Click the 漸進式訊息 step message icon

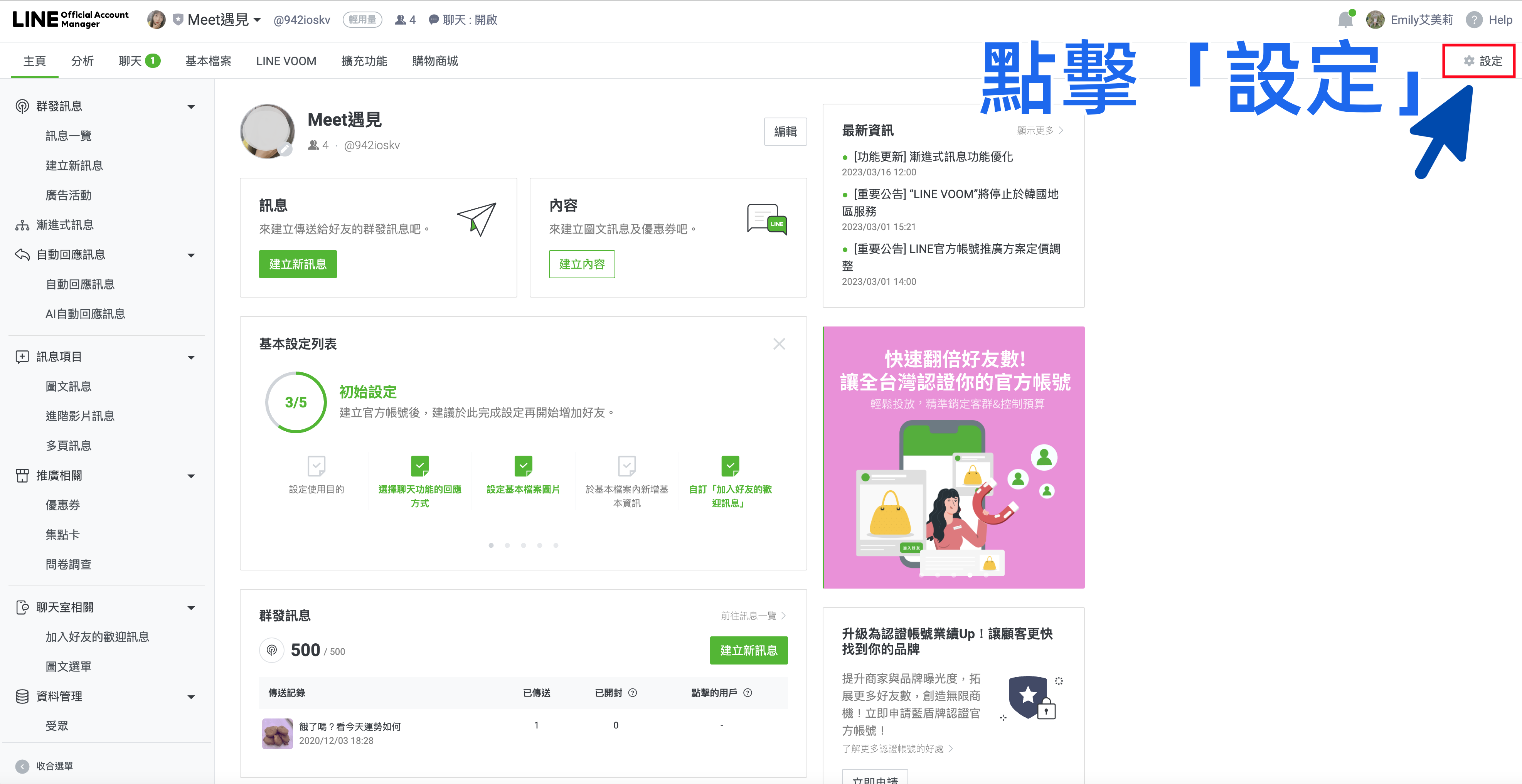point(22,225)
